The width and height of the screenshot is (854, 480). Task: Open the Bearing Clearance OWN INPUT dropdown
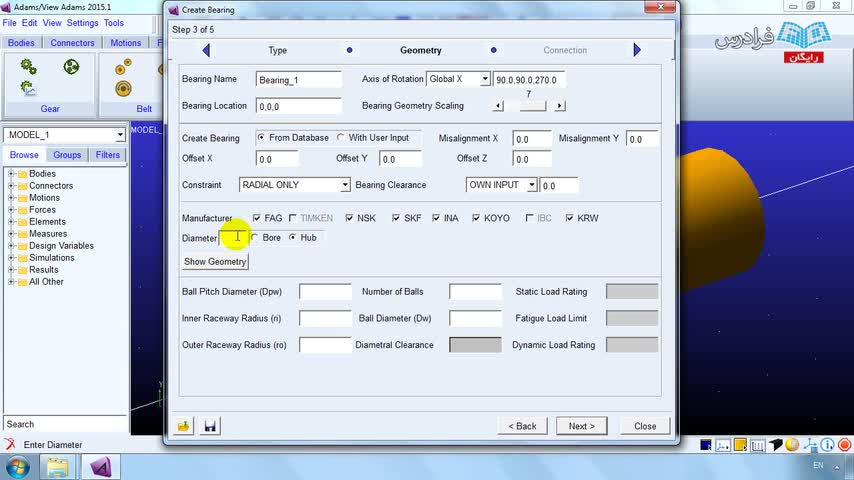tap(532, 185)
